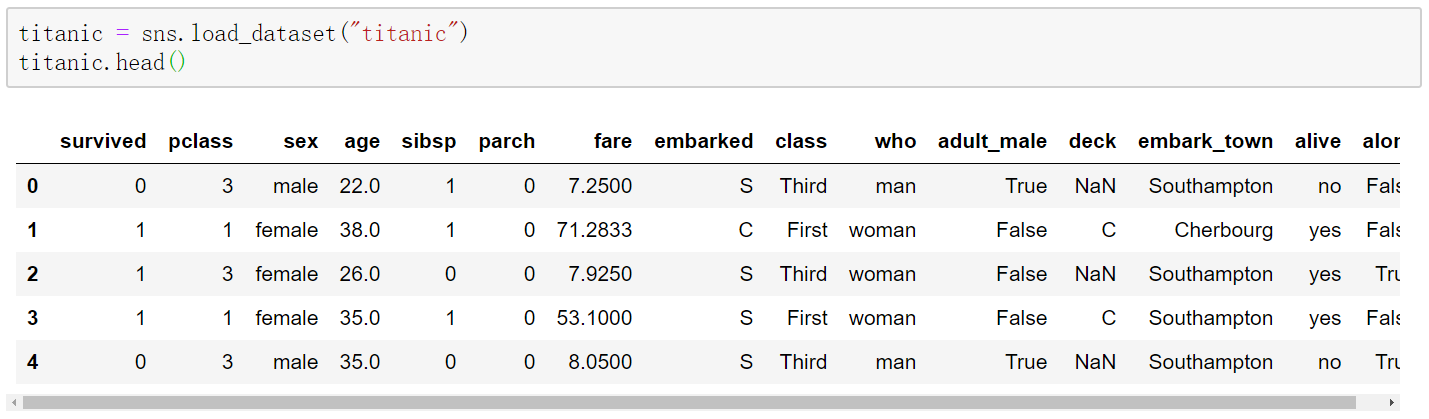Click inside the code cell input area

point(714,48)
